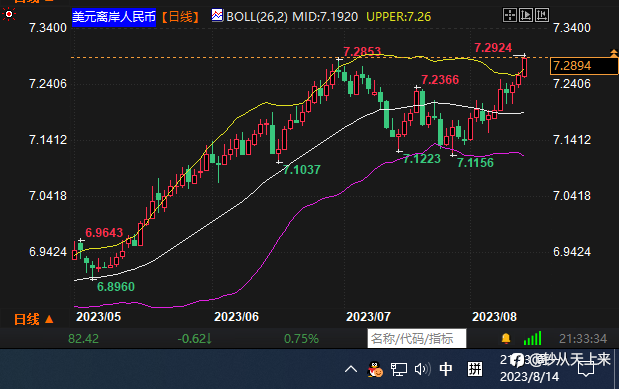Image resolution: width=619 pixels, height=389 pixels.
Task: Switch the 中 input language indicator
Action: (446, 369)
